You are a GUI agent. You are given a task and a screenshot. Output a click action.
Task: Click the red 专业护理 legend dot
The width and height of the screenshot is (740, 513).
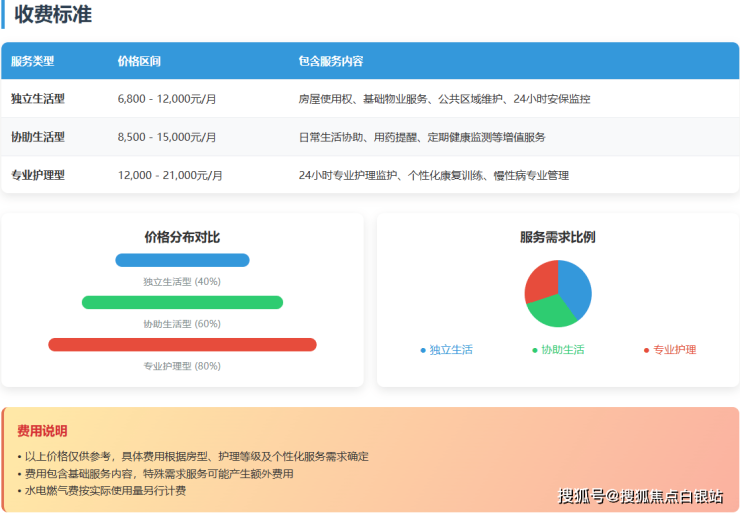pyautogui.click(x=647, y=350)
